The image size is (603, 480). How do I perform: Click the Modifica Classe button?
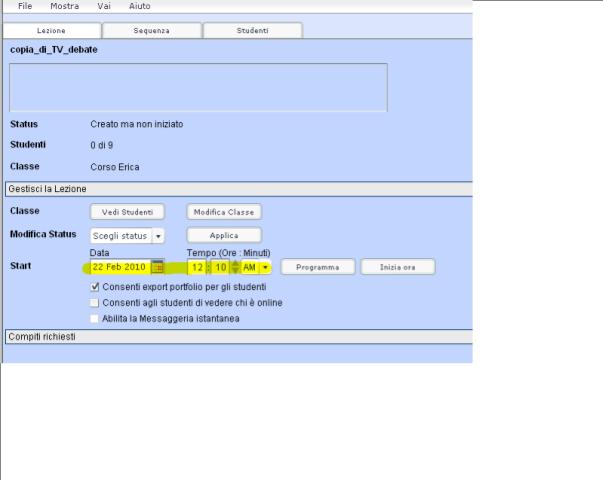click(224, 212)
